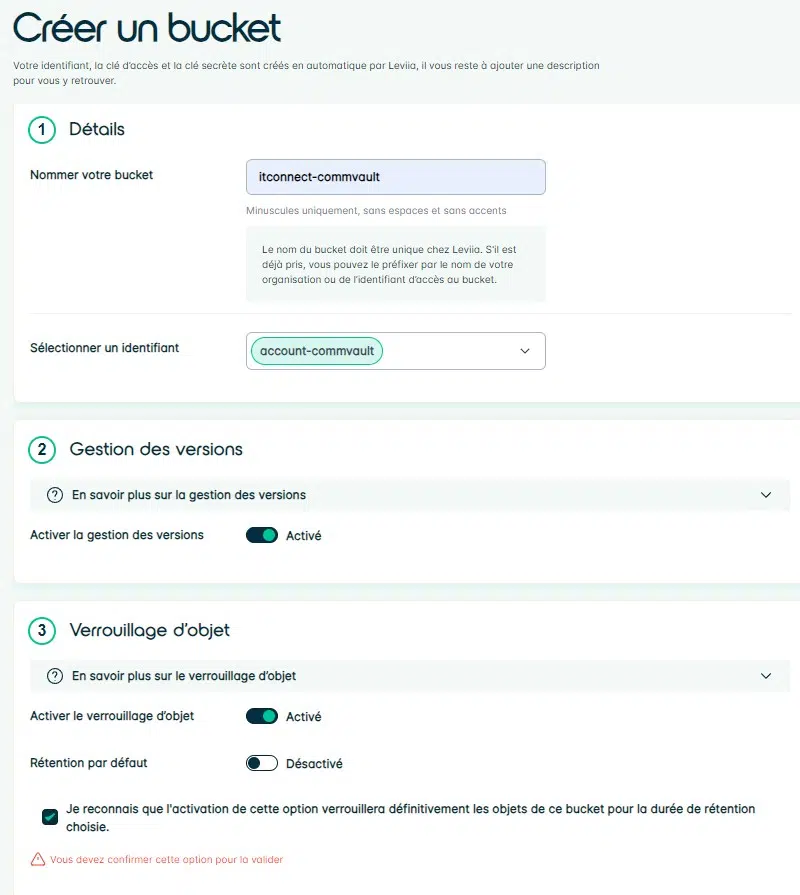Image resolution: width=800 pixels, height=895 pixels.
Task: Click step 1 circle icon beside Détails
Action: (x=42, y=130)
